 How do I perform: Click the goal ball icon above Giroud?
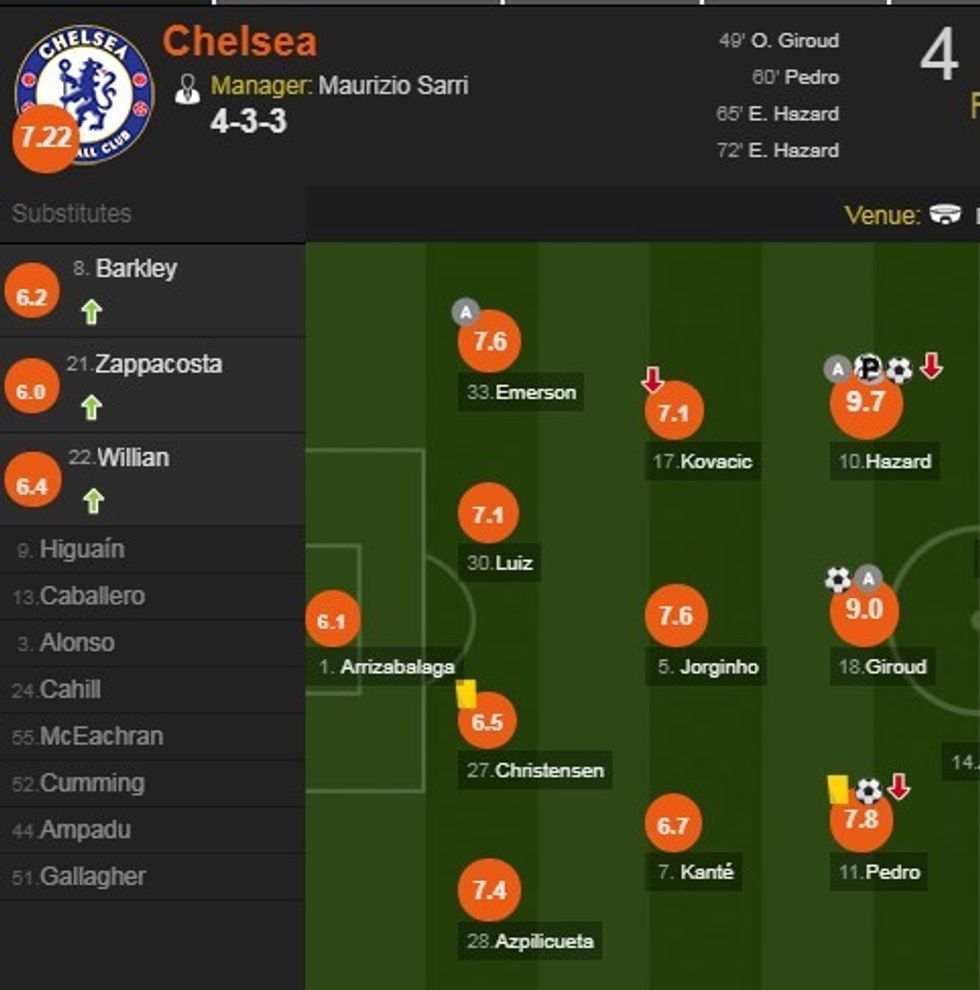(838, 579)
